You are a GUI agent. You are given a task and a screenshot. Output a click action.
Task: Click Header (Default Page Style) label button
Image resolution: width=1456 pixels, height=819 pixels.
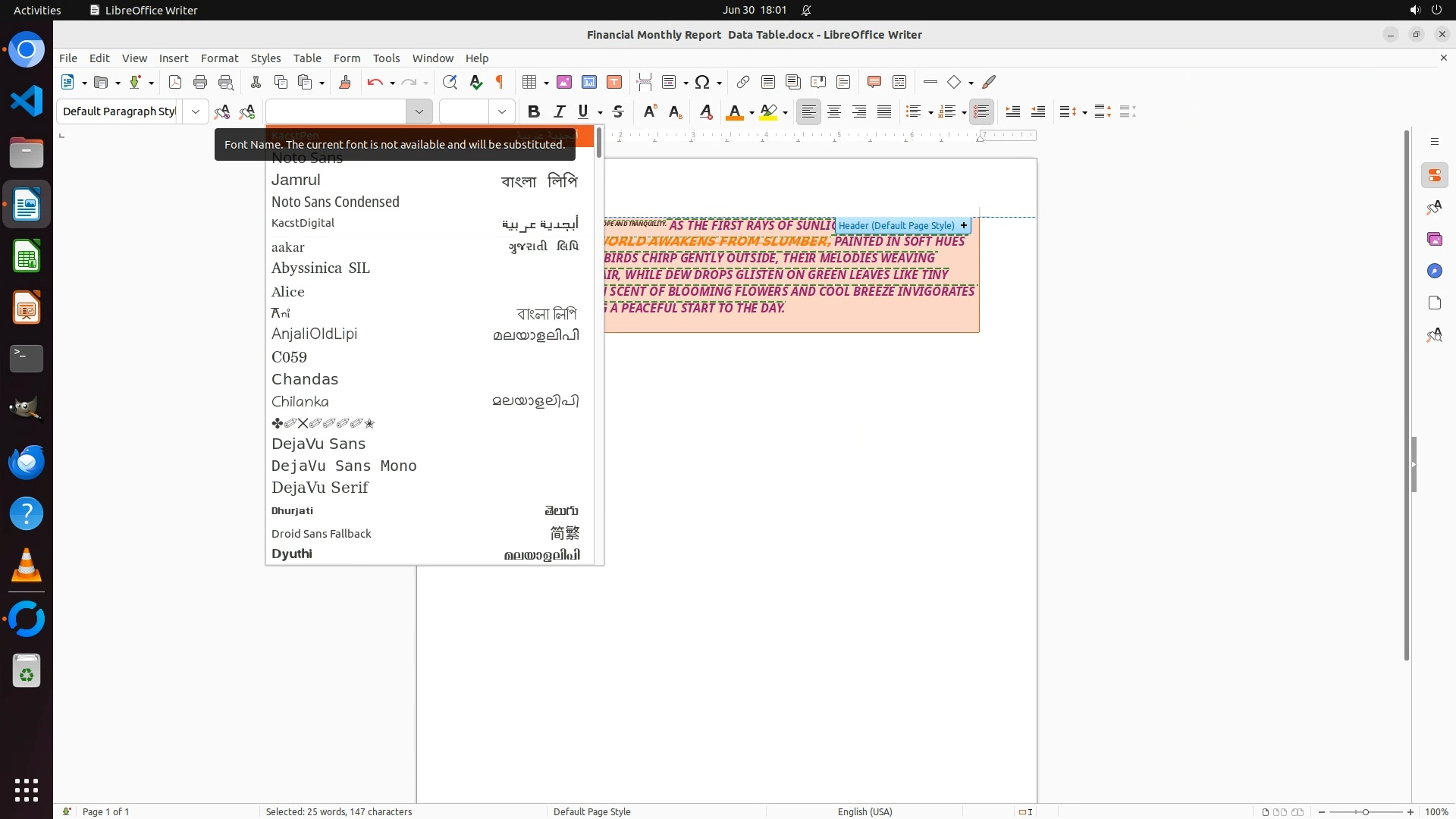896,225
